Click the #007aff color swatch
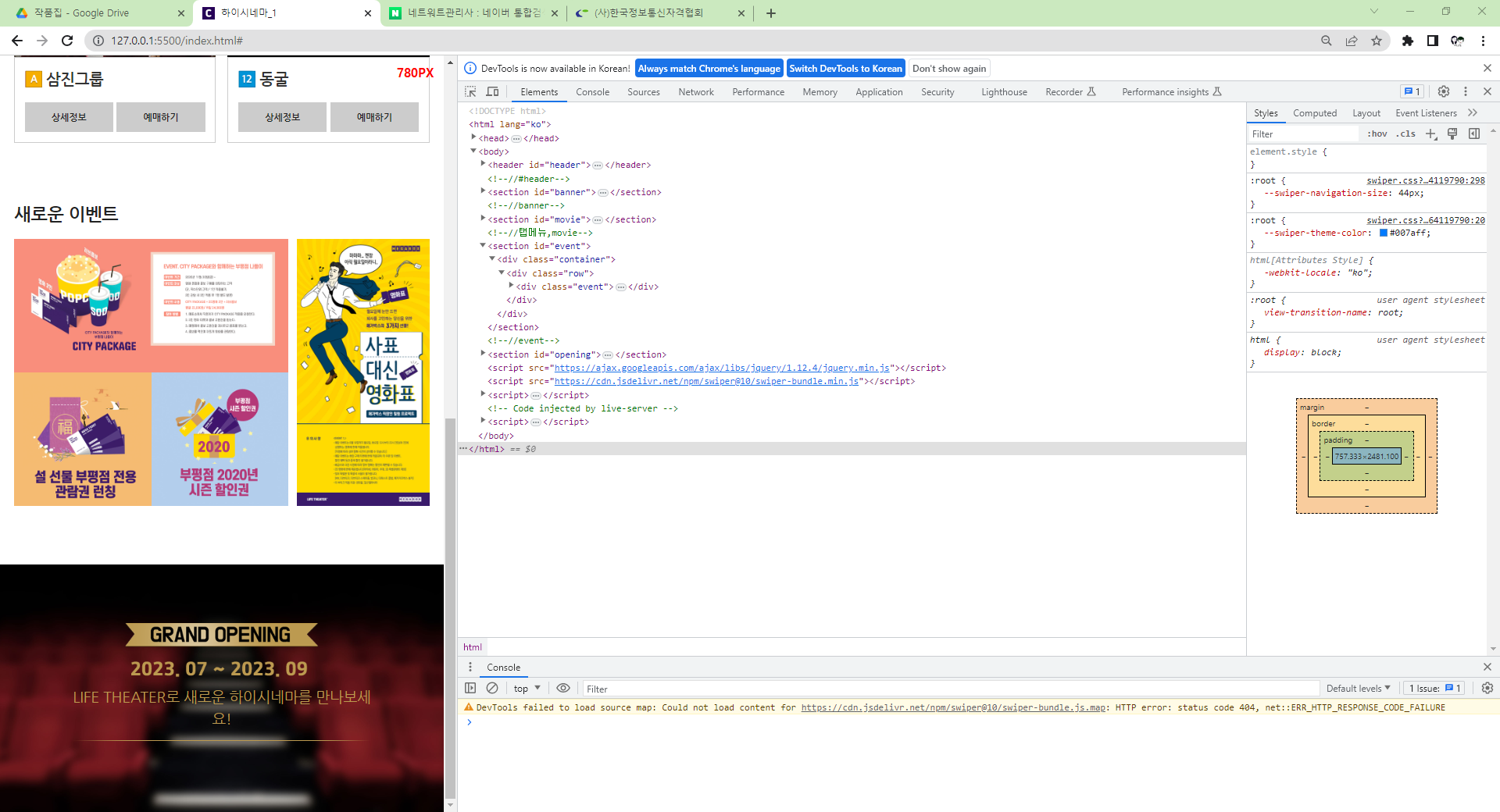This screenshot has height=812, width=1500. click(1383, 233)
